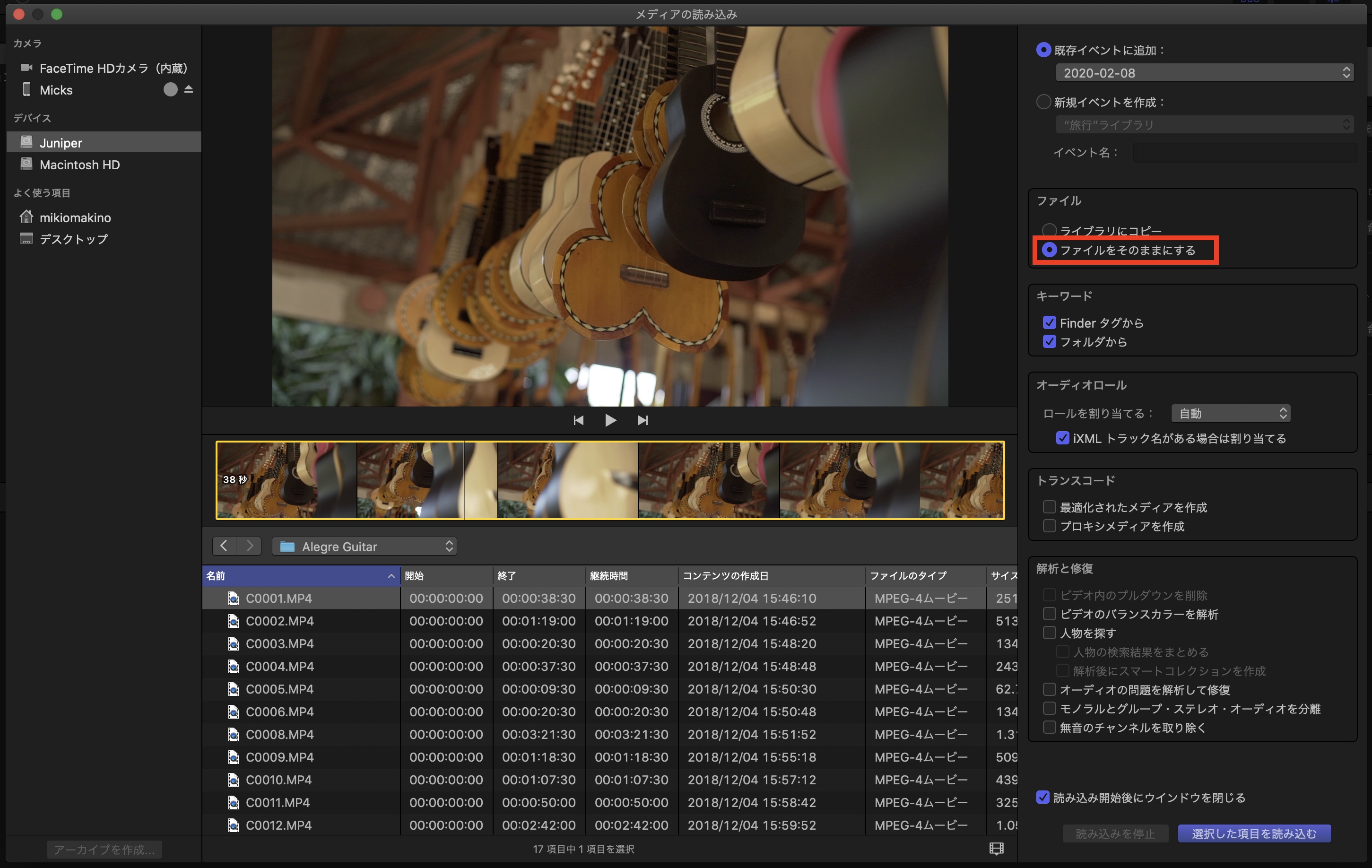Toggle the filmstrip/list view icon in the bottom bar

tap(996, 849)
